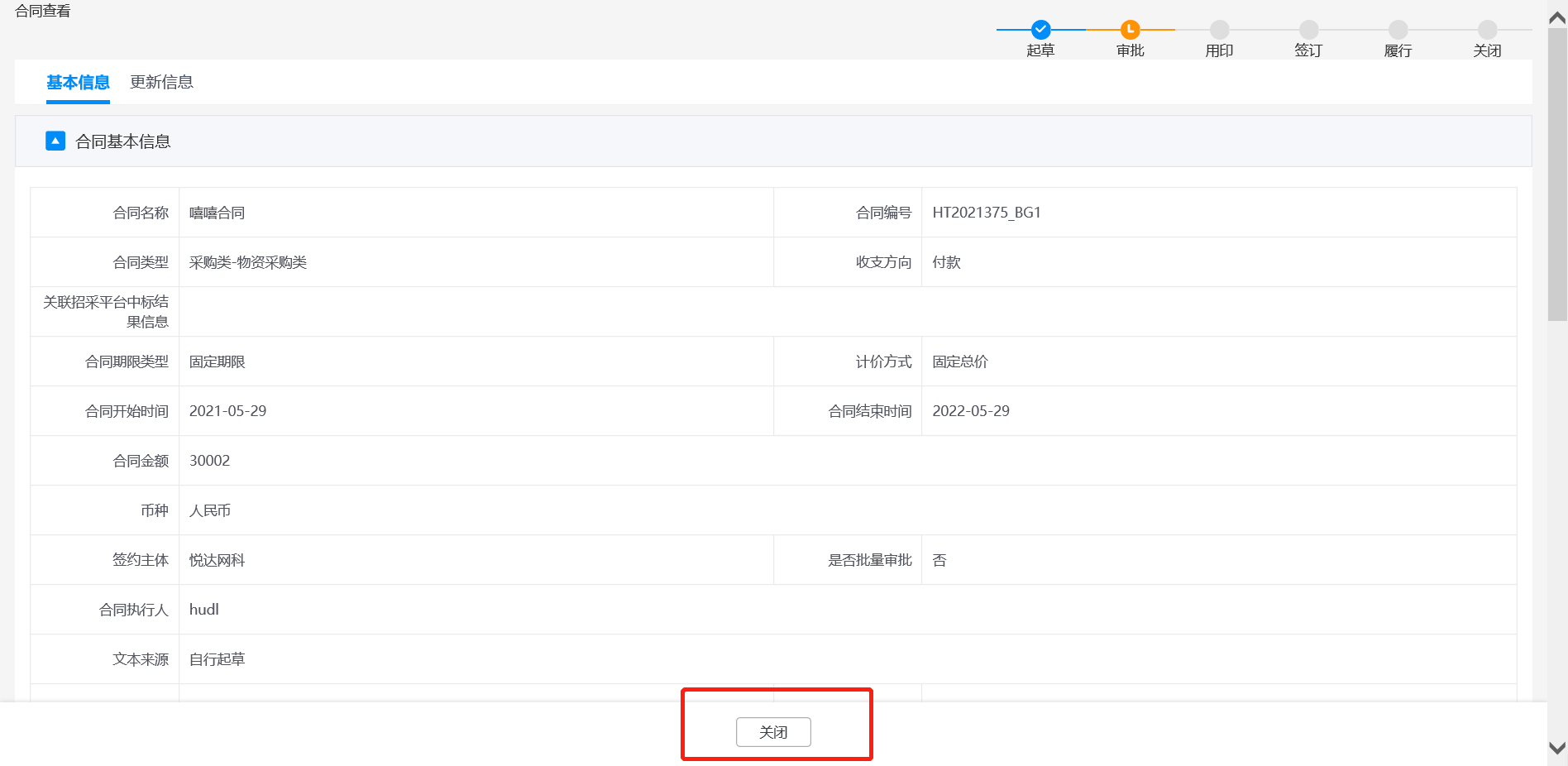The width and height of the screenshot is (1568, 766).
Task: Switch to the 更新信息 tab
Action: 161,82
